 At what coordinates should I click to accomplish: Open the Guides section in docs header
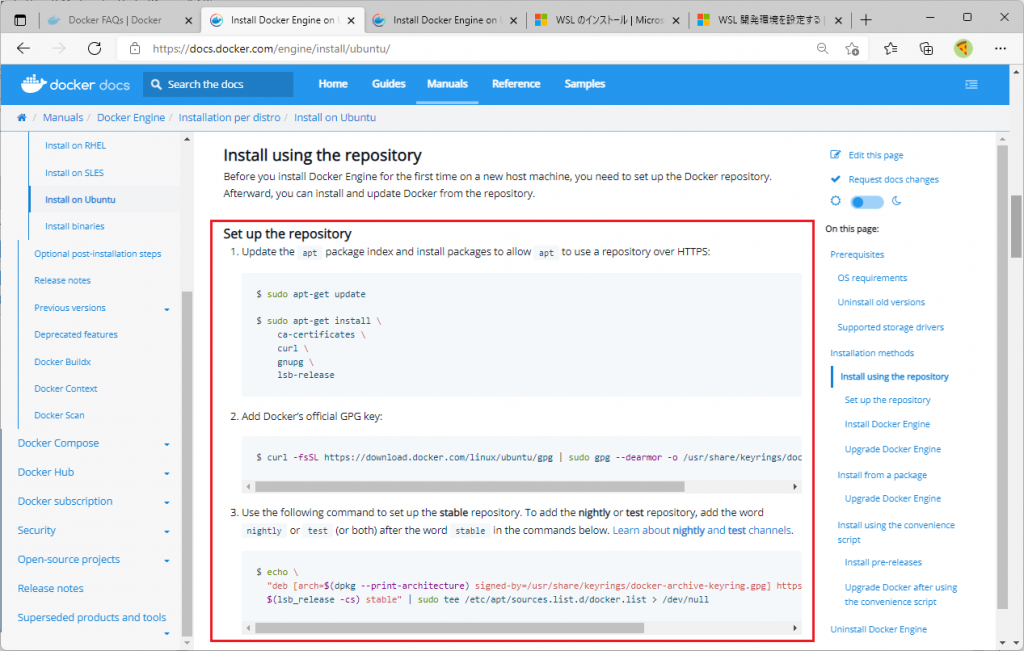pos(389,84)
